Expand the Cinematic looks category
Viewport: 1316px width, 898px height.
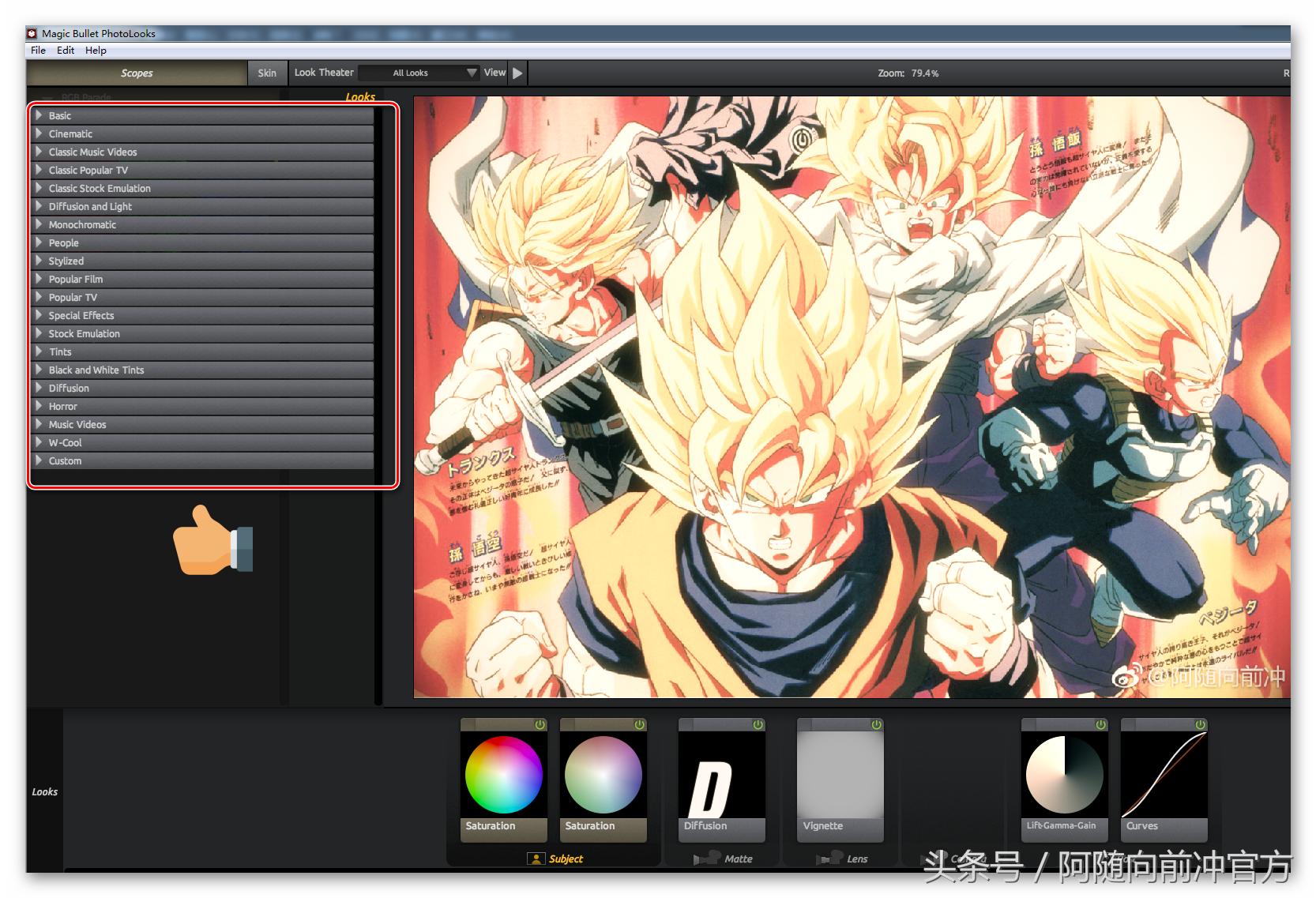click(201, 133)
